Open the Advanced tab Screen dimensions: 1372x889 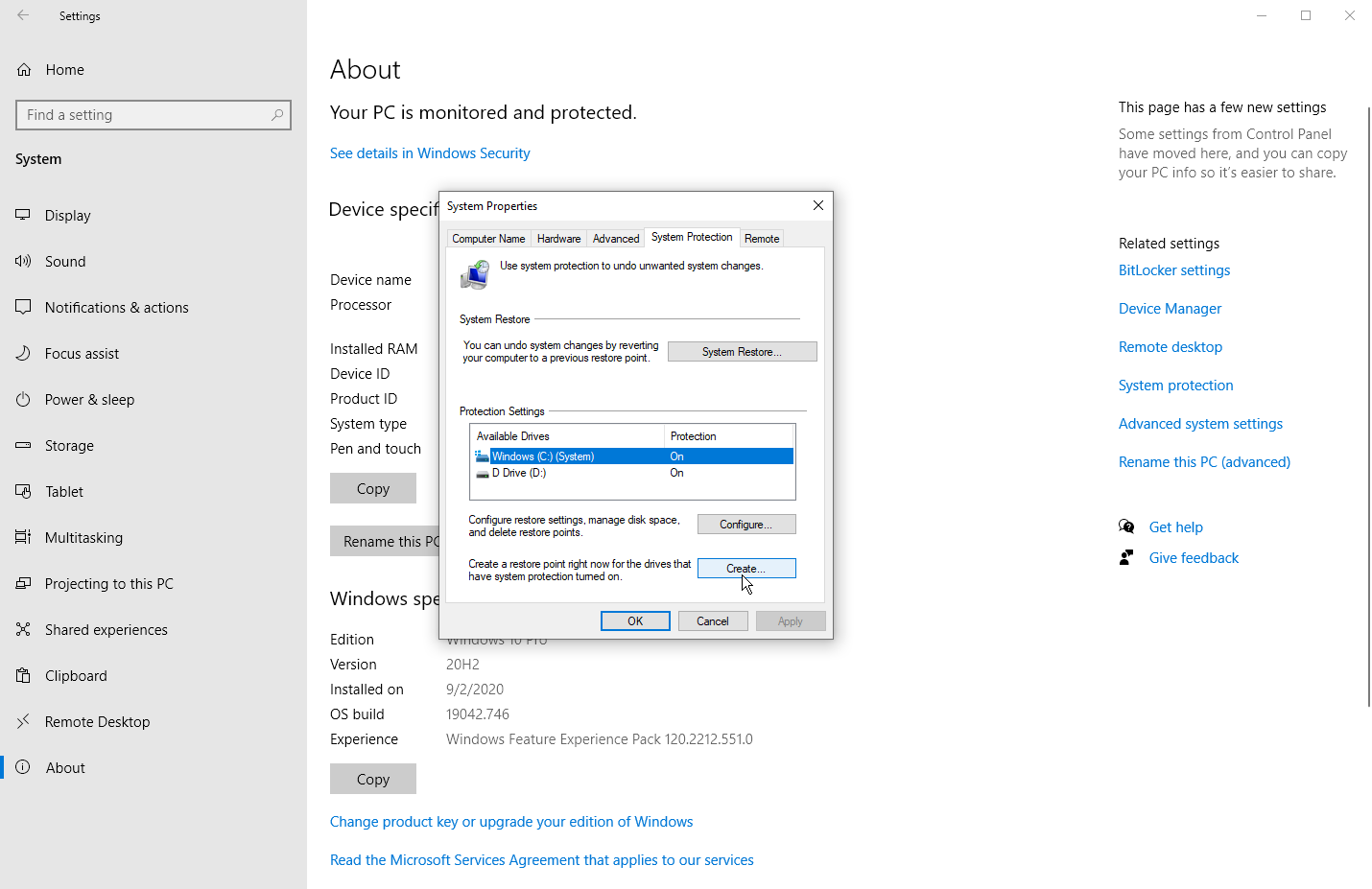[616, 239]
